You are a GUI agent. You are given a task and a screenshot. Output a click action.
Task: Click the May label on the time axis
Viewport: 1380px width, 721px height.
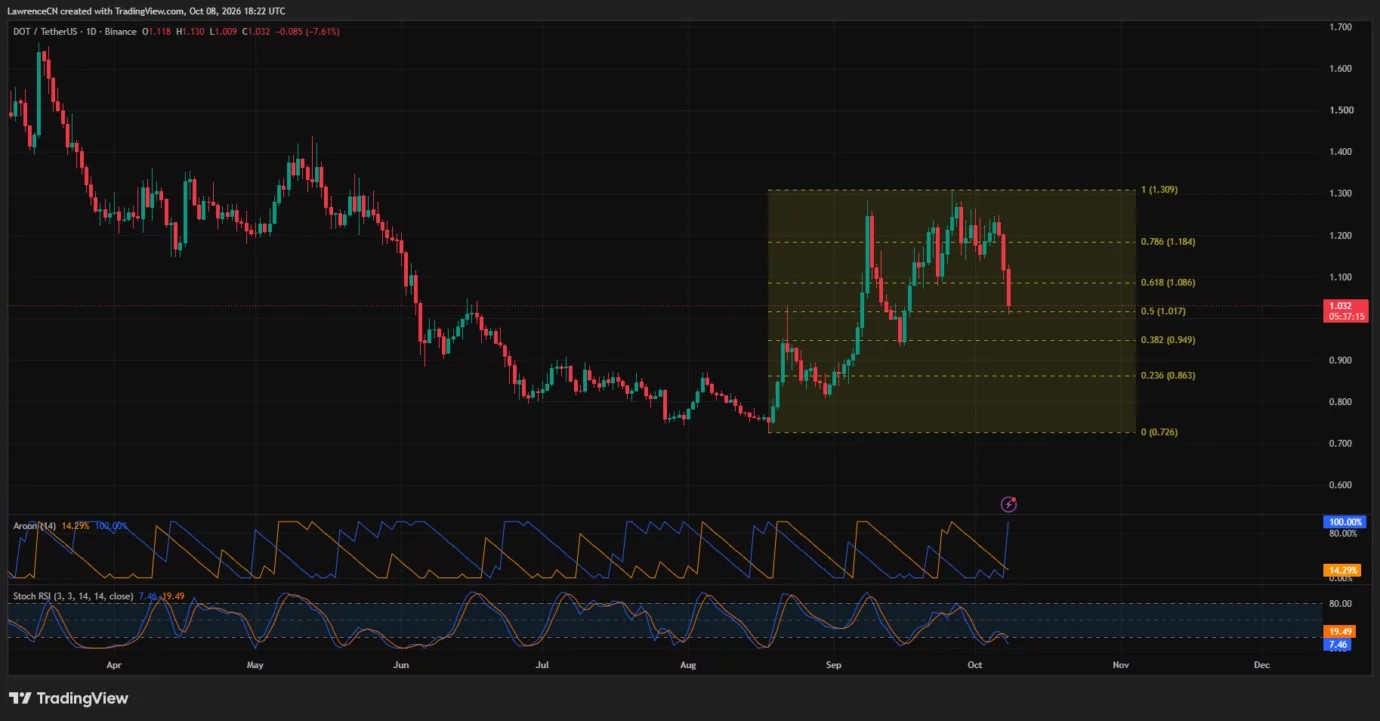255,664
